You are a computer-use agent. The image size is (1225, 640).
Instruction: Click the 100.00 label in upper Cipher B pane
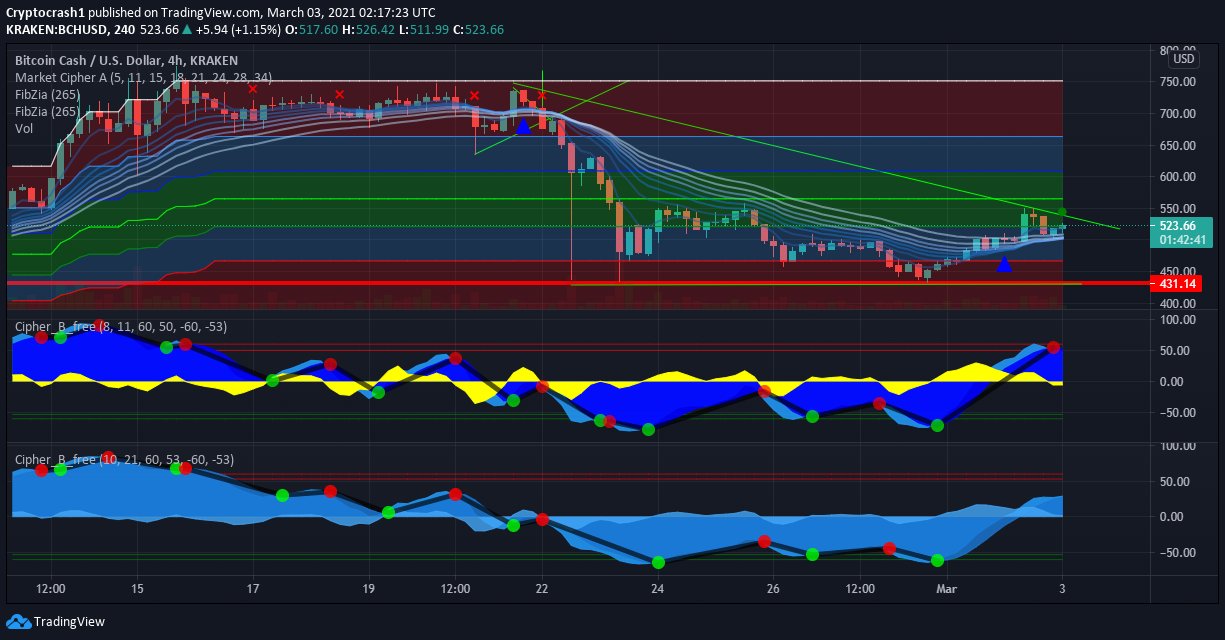pos(1178,320)
